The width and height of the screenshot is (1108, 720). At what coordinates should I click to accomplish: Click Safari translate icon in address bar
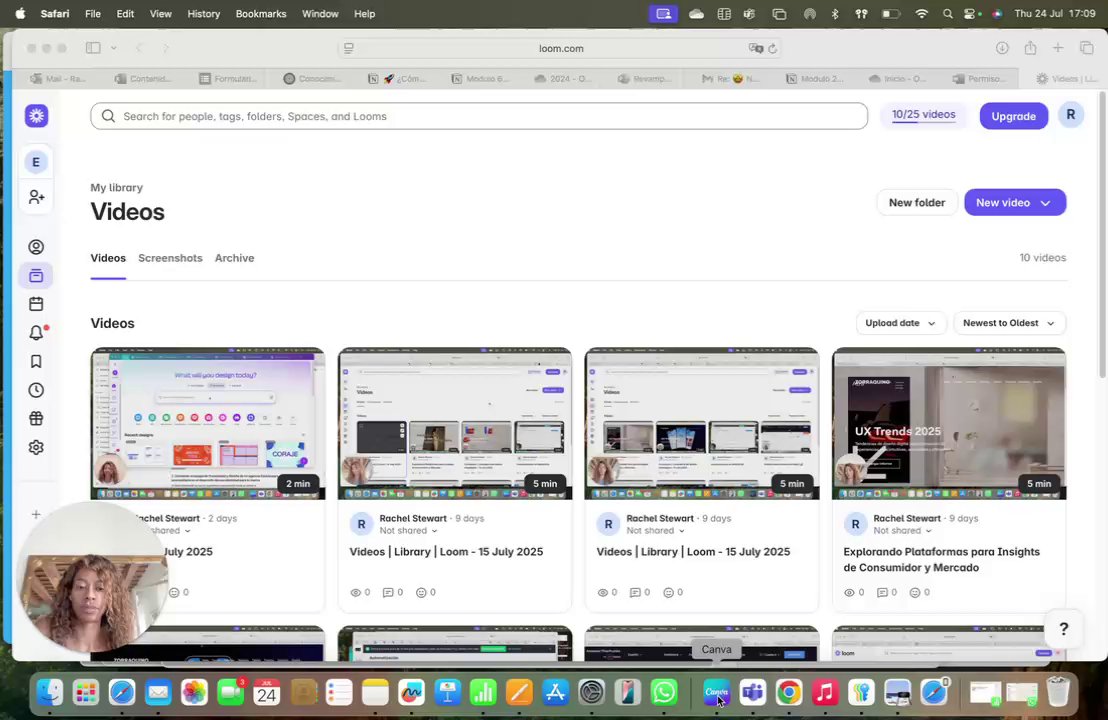[x=755, y=49]
